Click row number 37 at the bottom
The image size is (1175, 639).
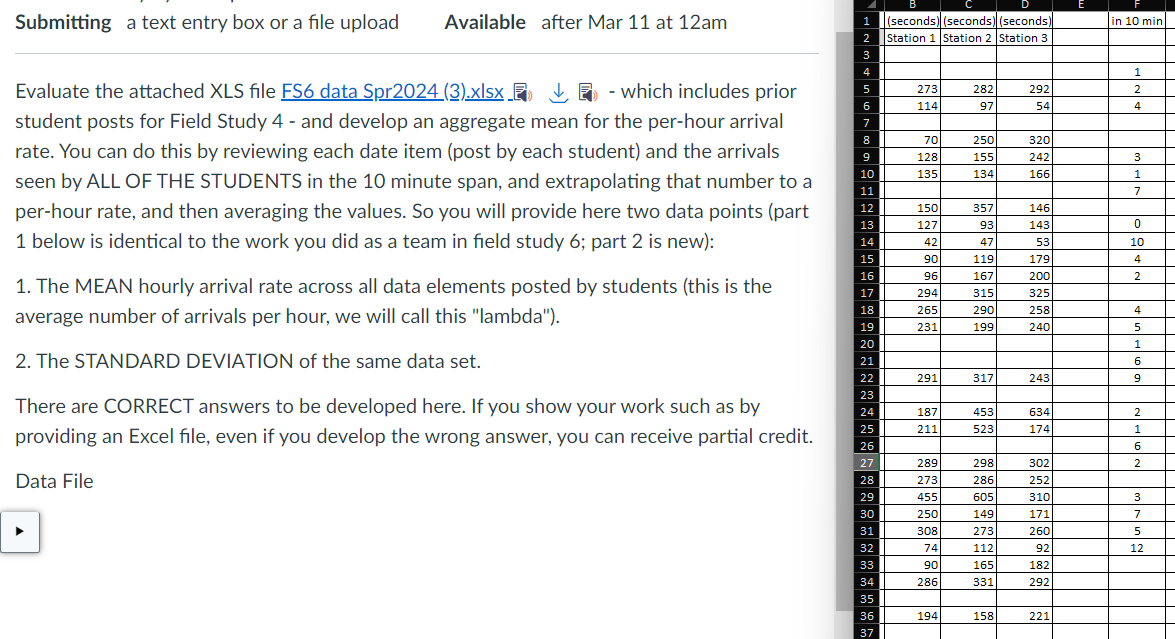point(866,633)
